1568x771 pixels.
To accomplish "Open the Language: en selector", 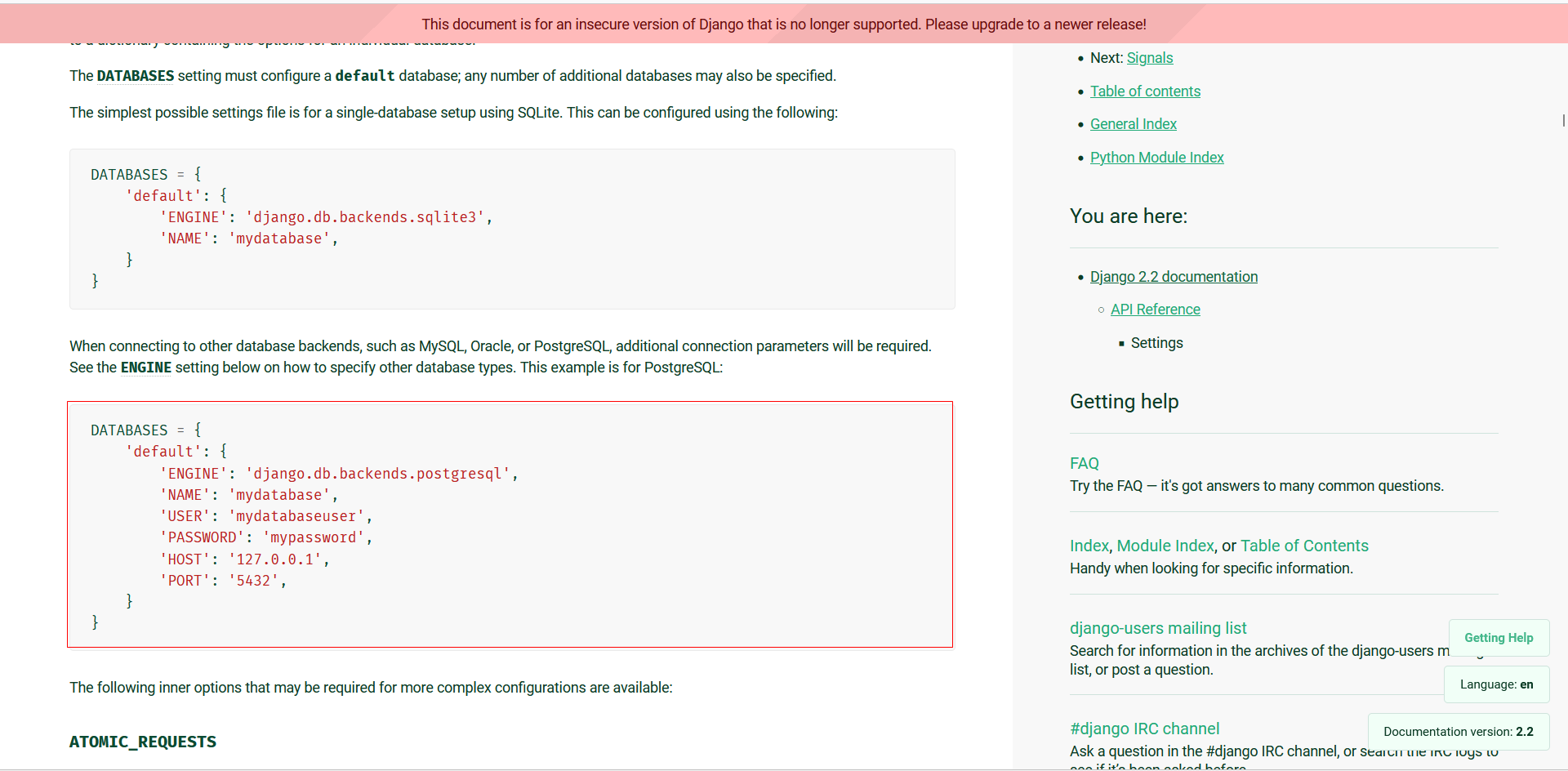I will pos(1496,684).
